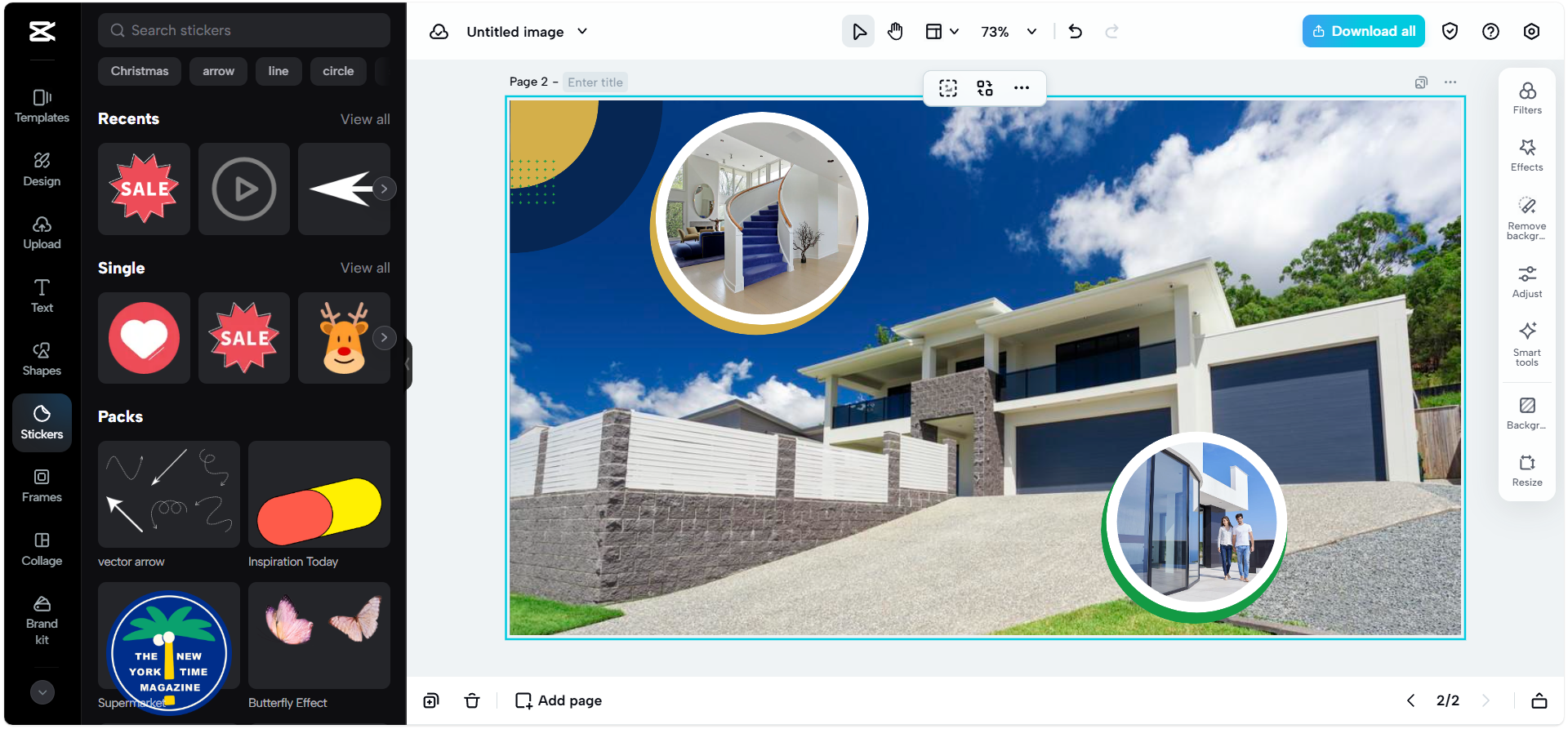Click the Download all button

click(x=1363, y=31)
